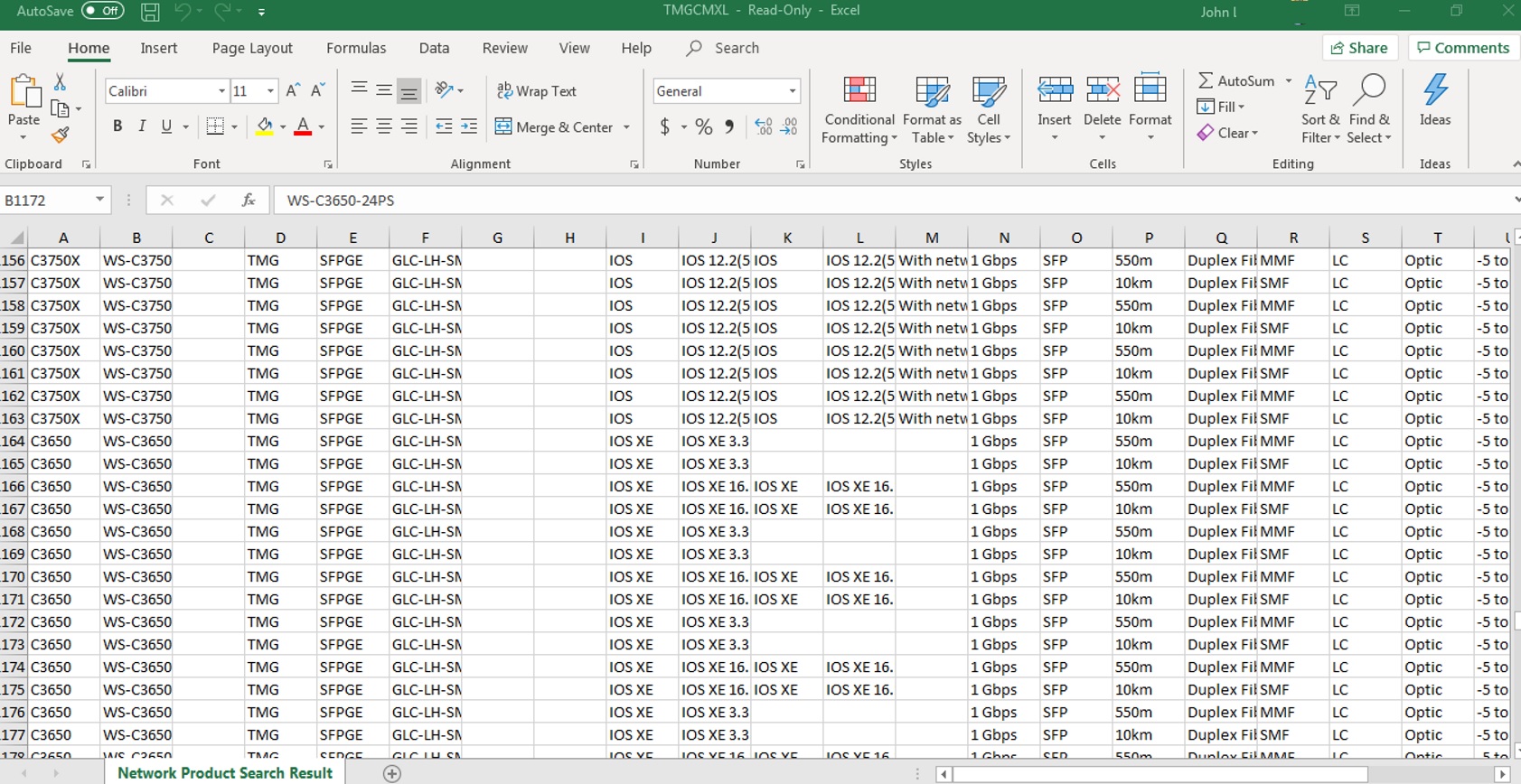This screenshot has width=1521, height=784.
Task: Toggle Bold formatting
Action: click(117, 126)
